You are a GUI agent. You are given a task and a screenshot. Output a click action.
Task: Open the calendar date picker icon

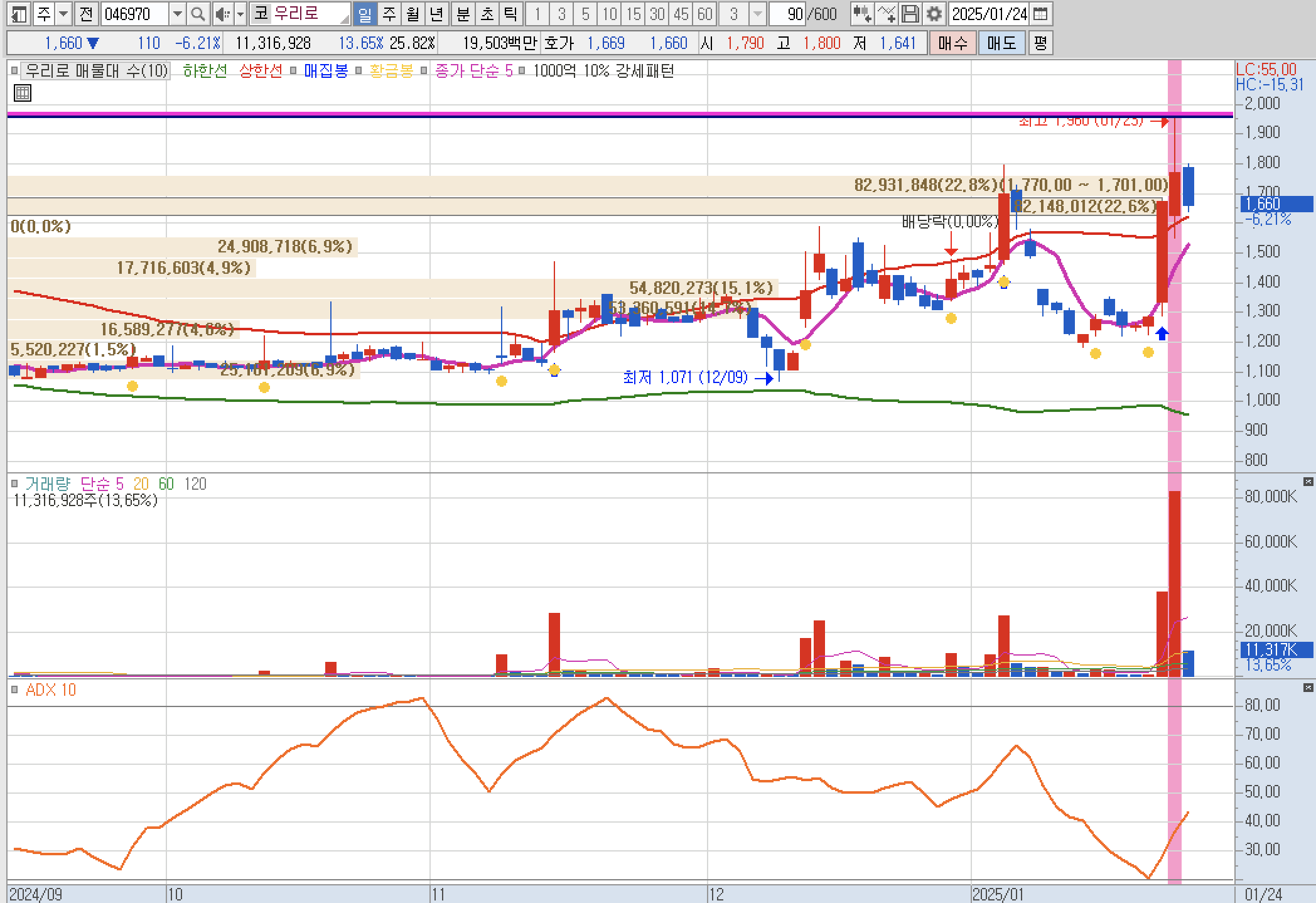(x=1040, y=14)
